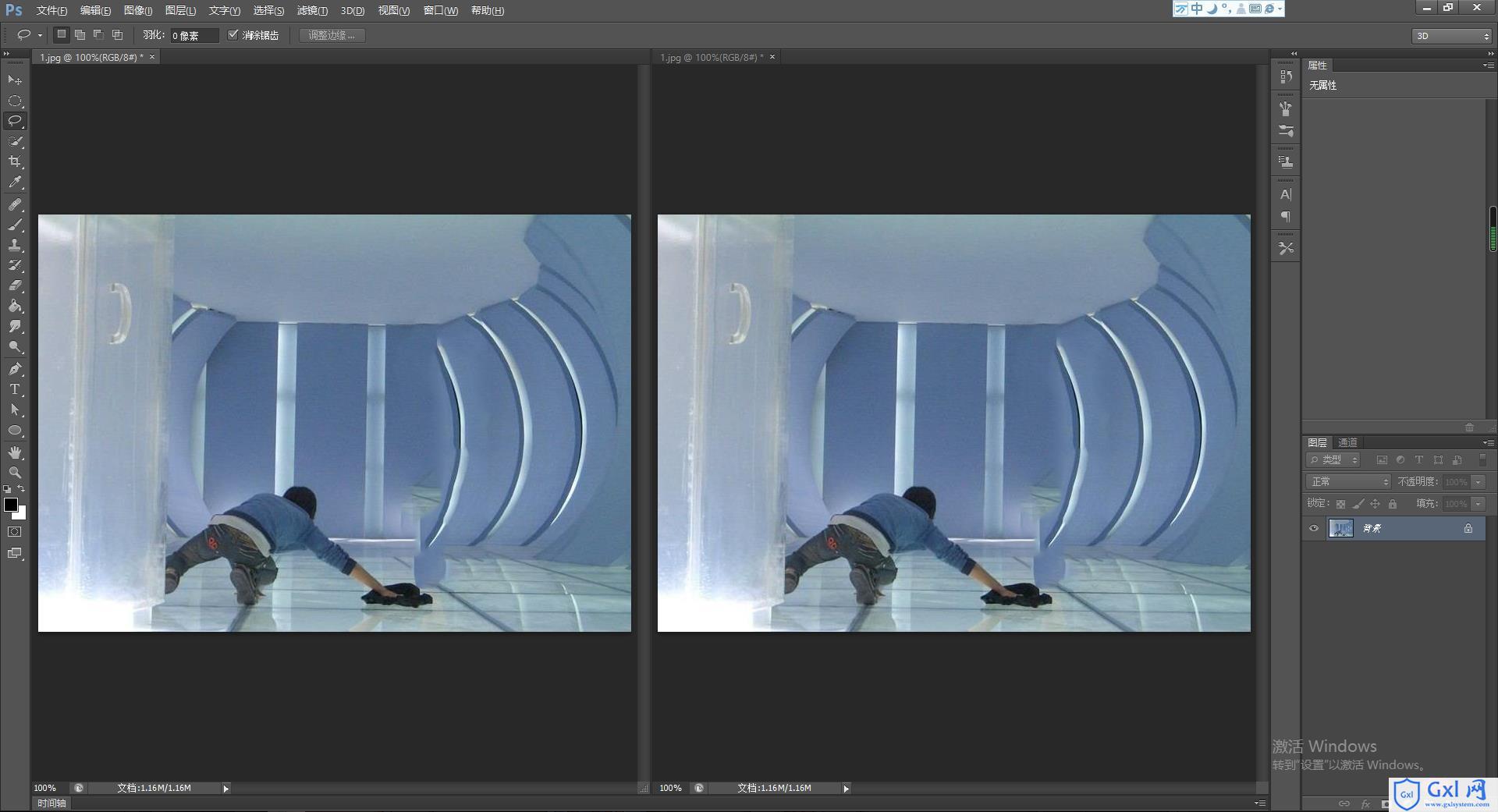Toggle type layer filter icon
Screen dimensions: 1498x812
click(1419, 460)
